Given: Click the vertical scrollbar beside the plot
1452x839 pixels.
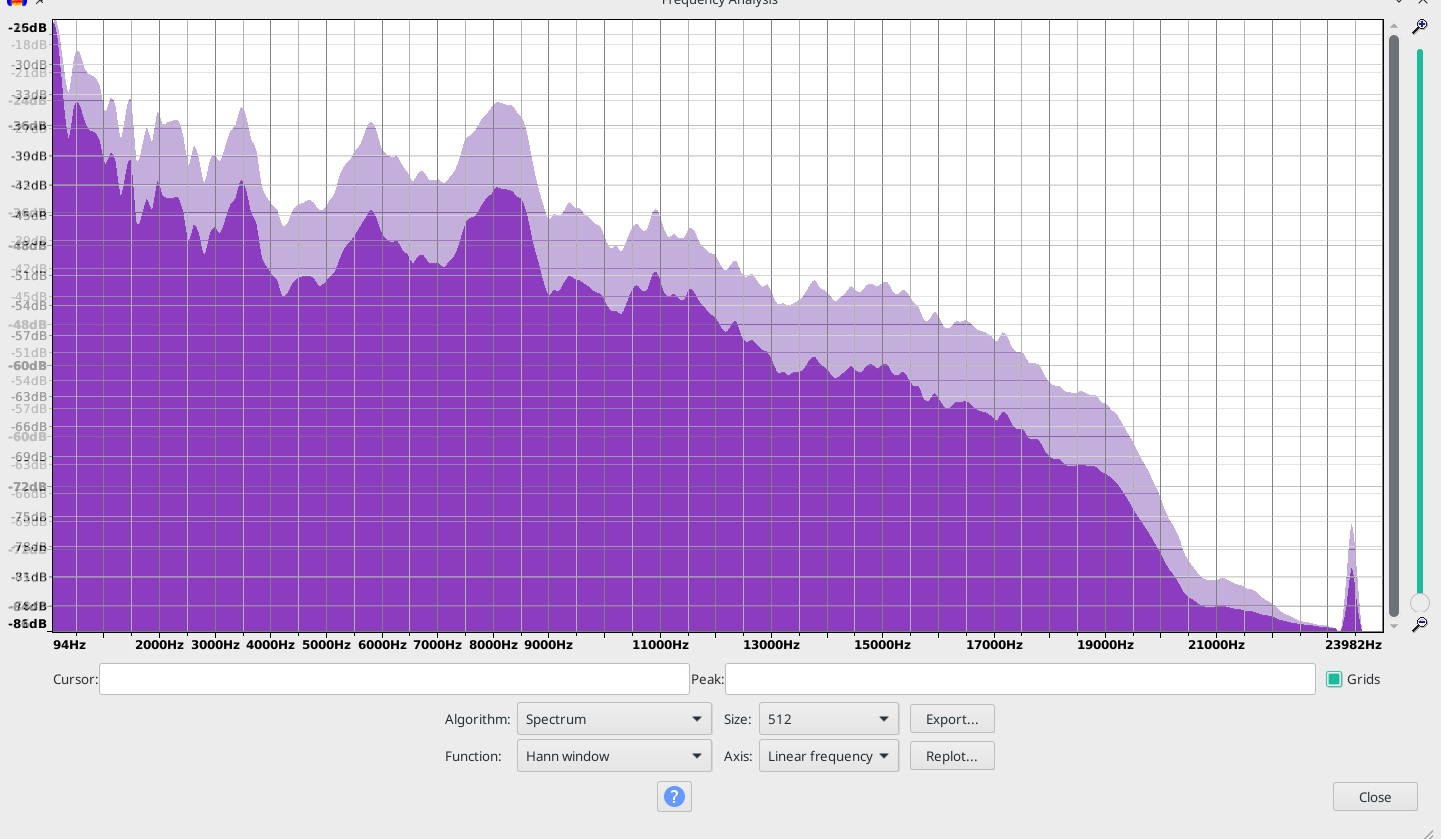Looking at the screenshot, I should click(x=1394, y=326).
